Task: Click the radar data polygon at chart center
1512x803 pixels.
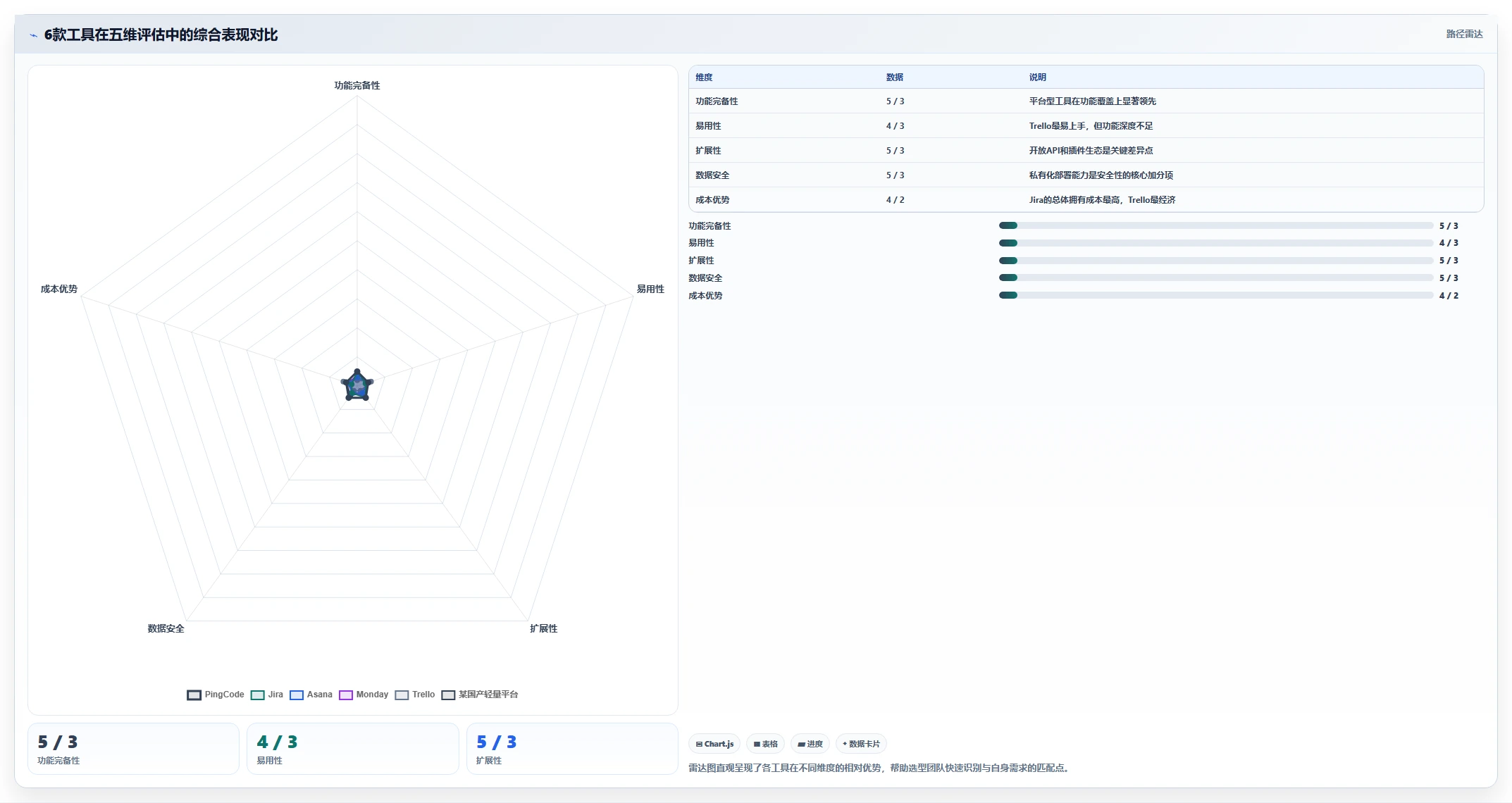Action: coord(357,386)
